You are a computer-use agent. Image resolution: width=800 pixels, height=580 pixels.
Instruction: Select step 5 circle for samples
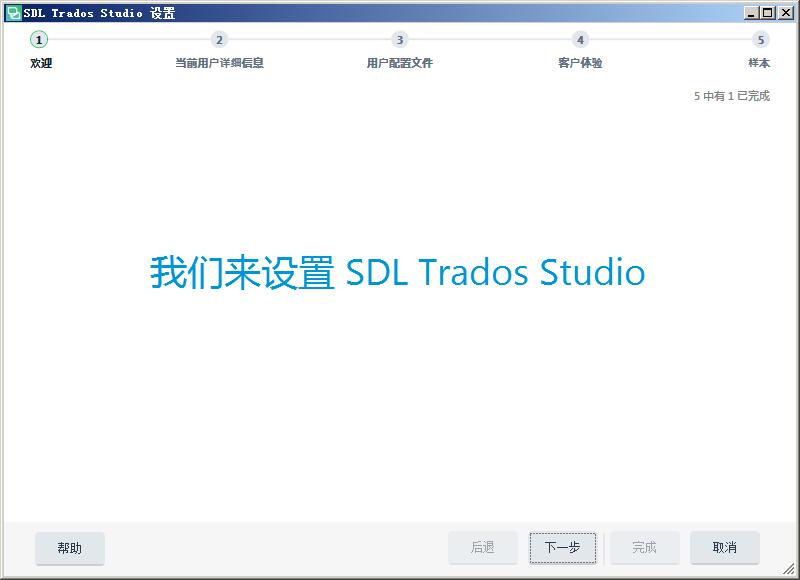pyautogui.click(x=760, y=40)
